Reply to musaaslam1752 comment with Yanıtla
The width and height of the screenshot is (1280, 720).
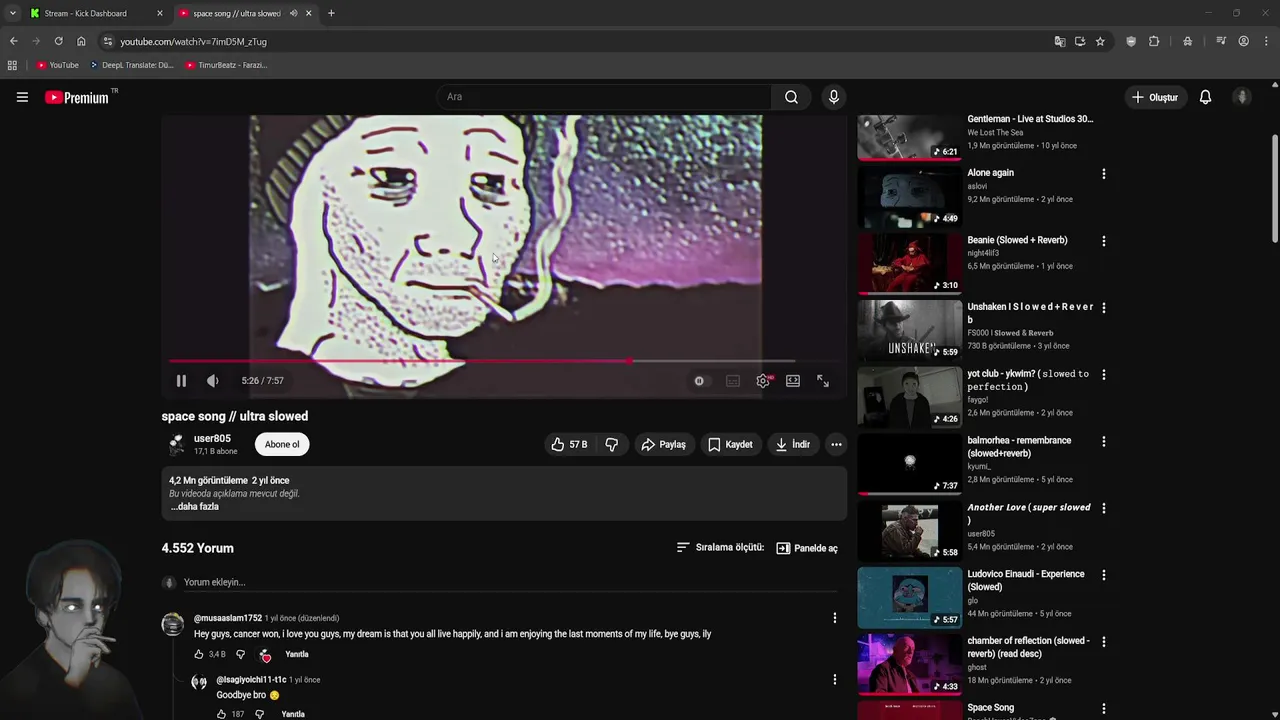point(297,654)
